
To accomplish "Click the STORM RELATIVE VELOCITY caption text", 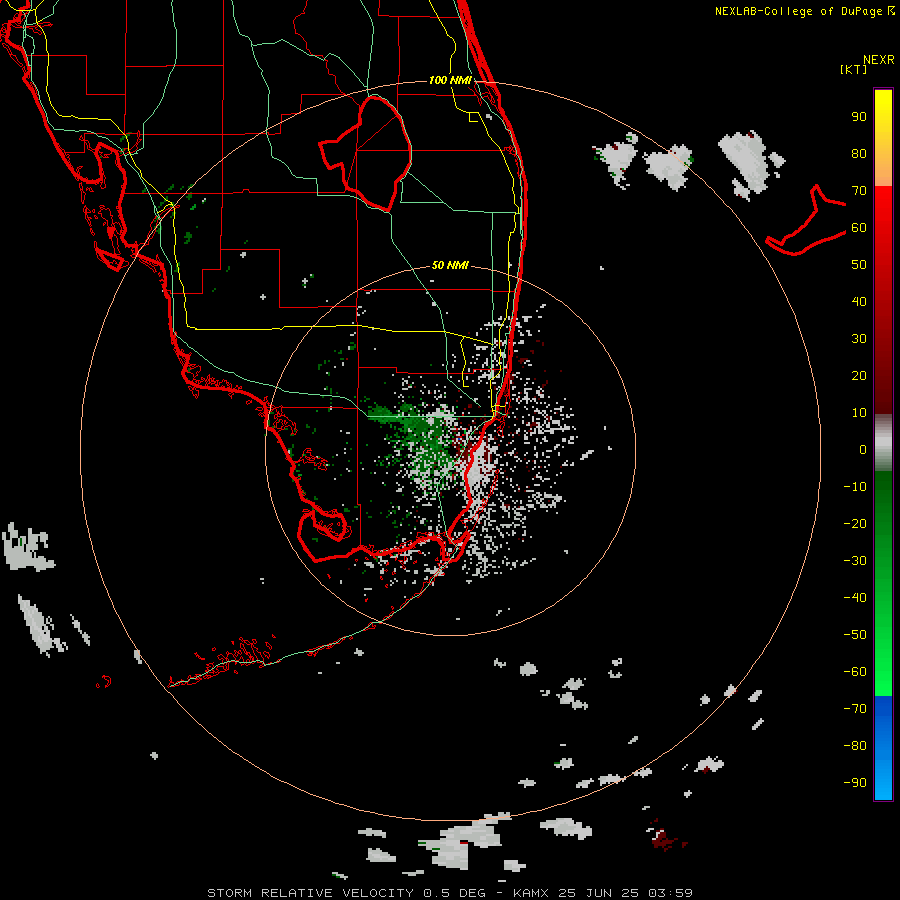I will click(x=310, y=893).
